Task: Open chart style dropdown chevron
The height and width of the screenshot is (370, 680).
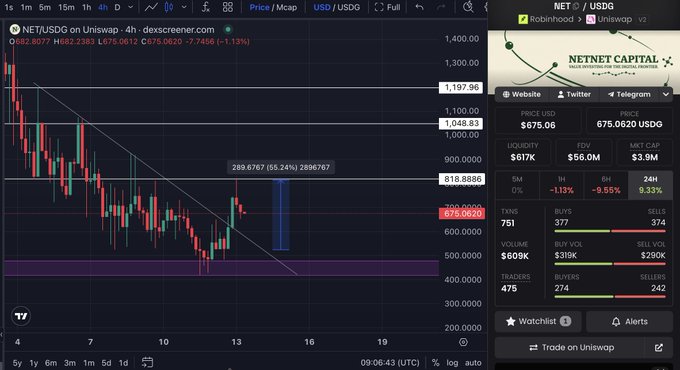Action: [184, 7]
